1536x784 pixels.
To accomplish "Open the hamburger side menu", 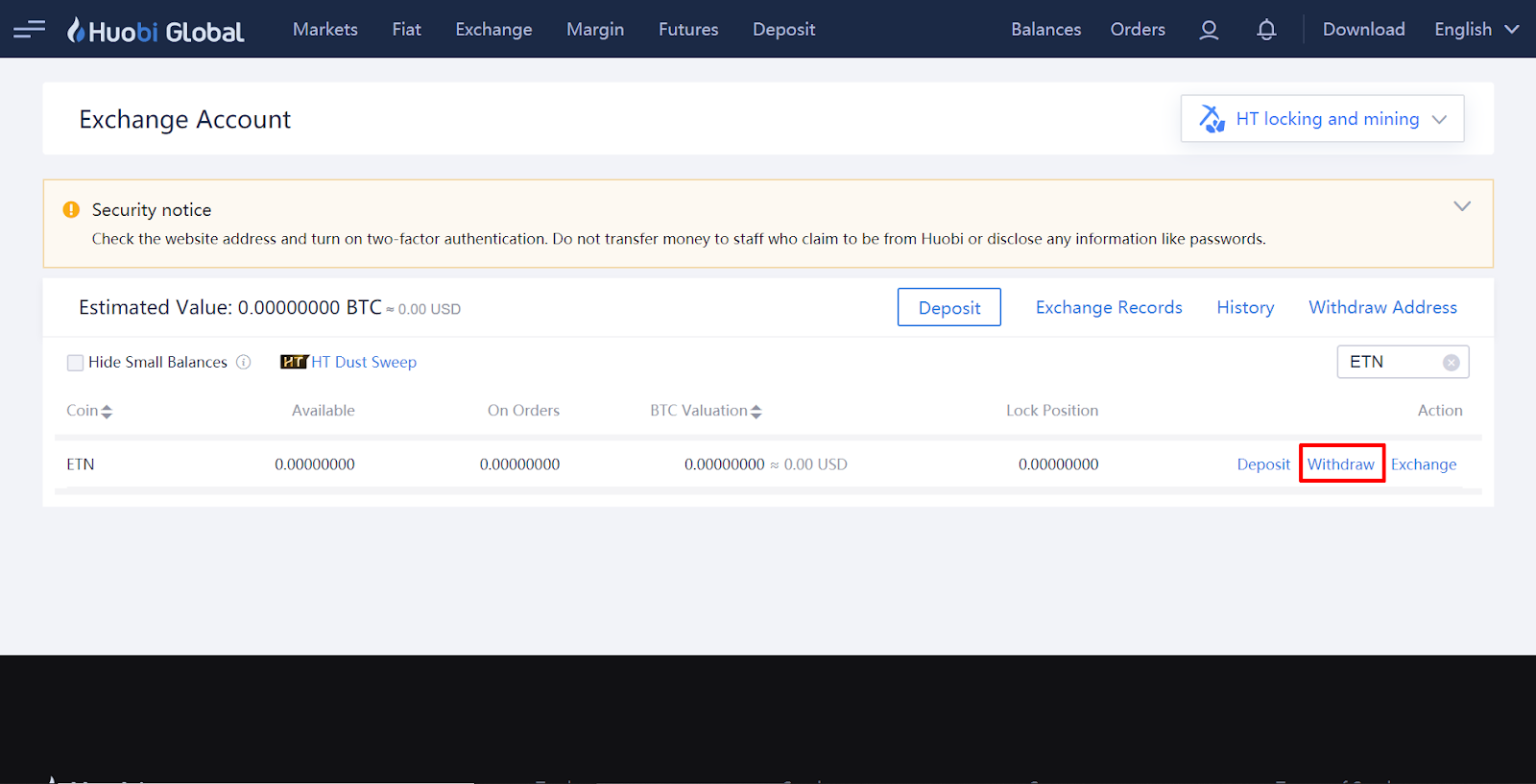I will [30, 29].
